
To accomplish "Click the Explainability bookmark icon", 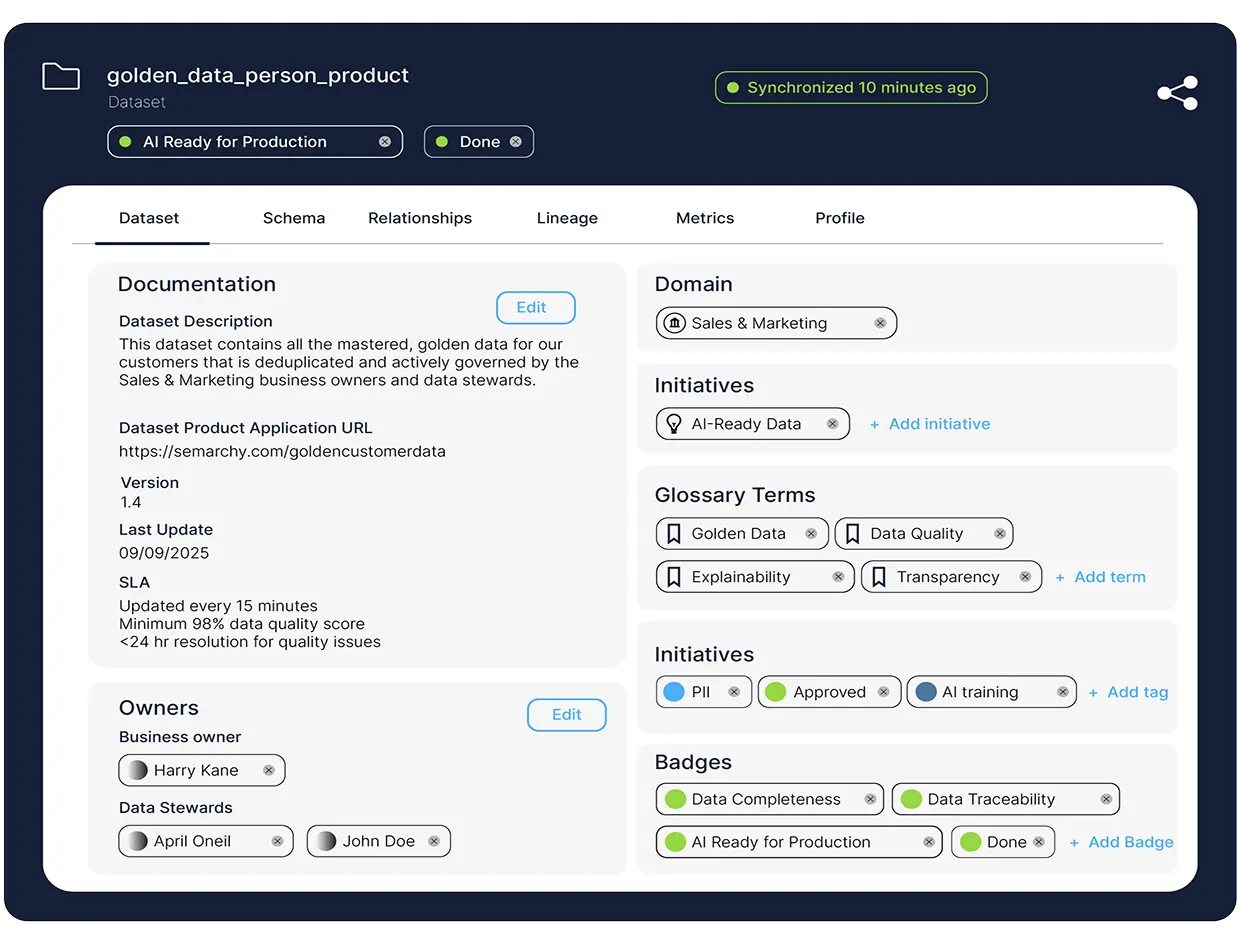I will (674, 576).
